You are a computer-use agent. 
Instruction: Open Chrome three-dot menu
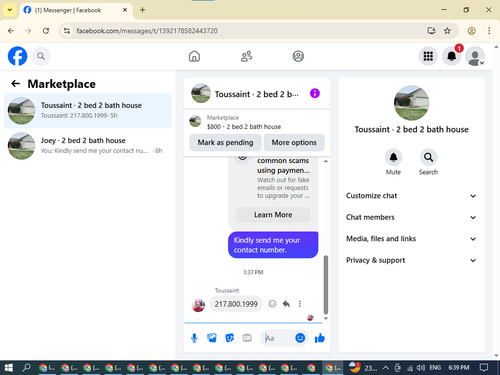tap(489, 31)
